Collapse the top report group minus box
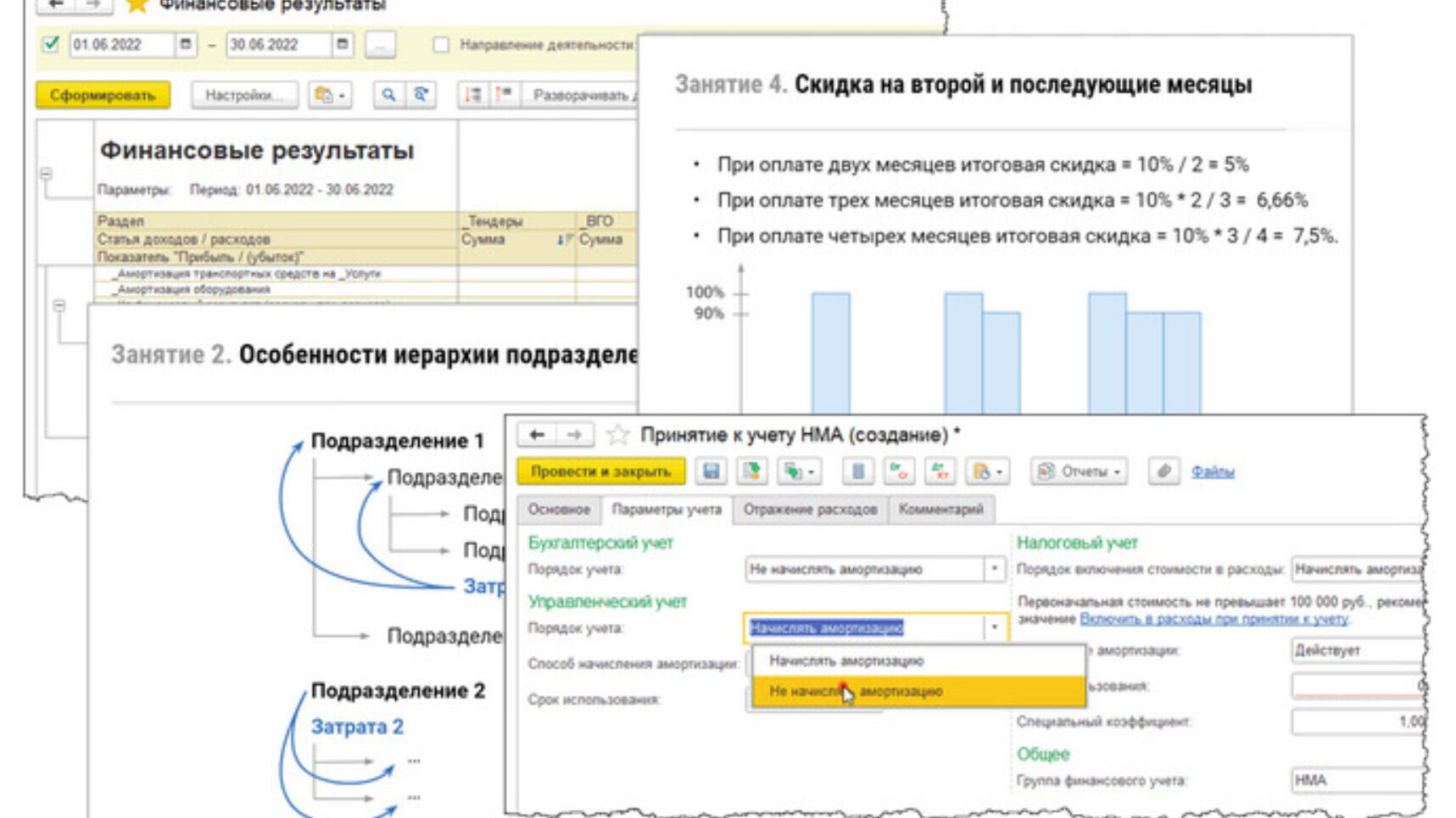The image size is (1456, 818). (x=46, y=174)
